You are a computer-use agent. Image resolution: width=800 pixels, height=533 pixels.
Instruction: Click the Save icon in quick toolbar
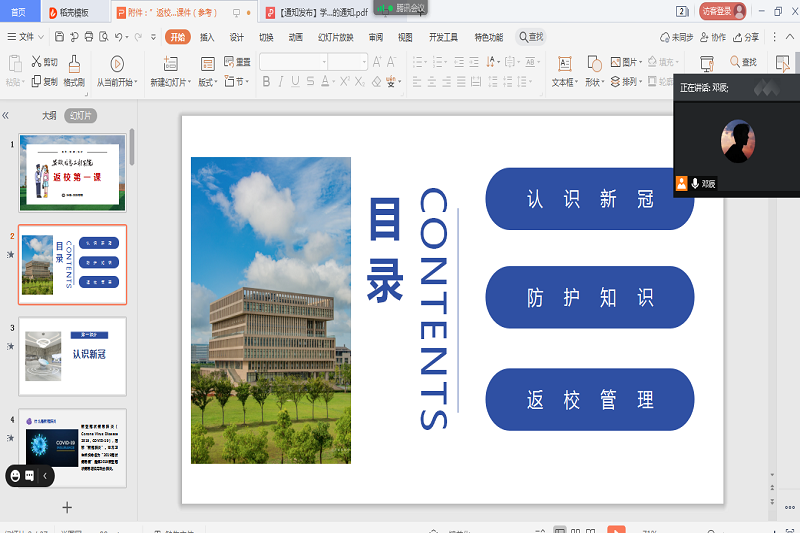(60, 37)
